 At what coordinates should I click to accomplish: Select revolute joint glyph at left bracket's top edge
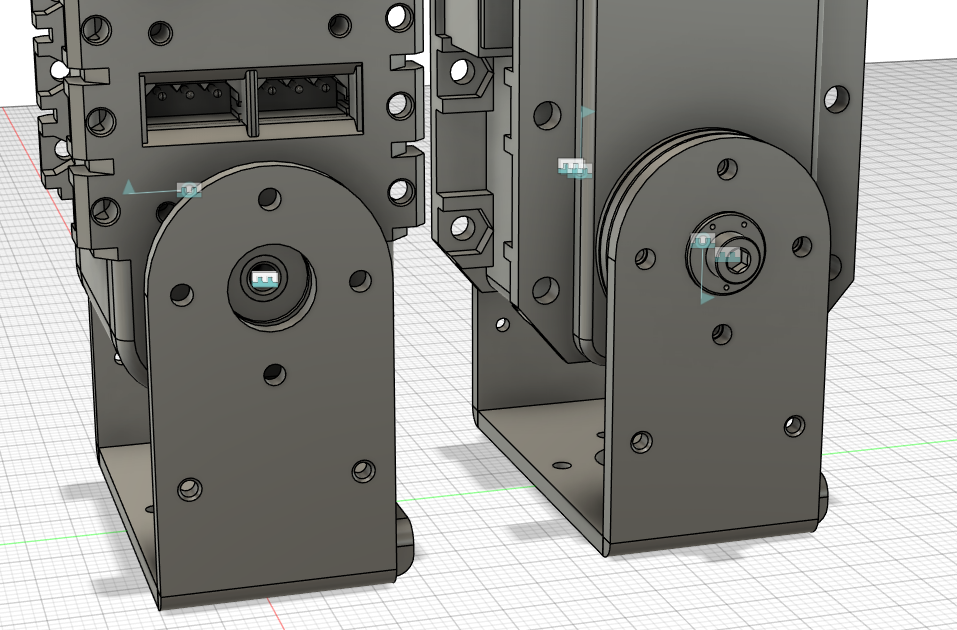click(x=189, y=190)
